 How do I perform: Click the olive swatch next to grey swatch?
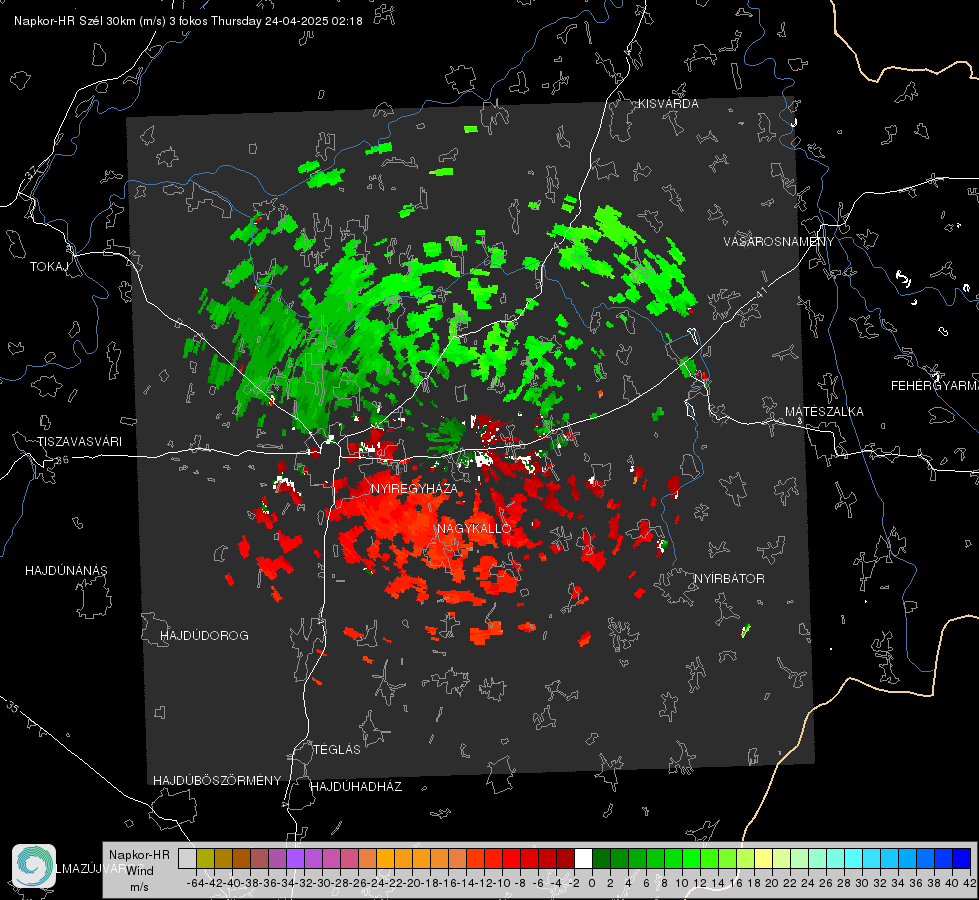tap(205, 858)
